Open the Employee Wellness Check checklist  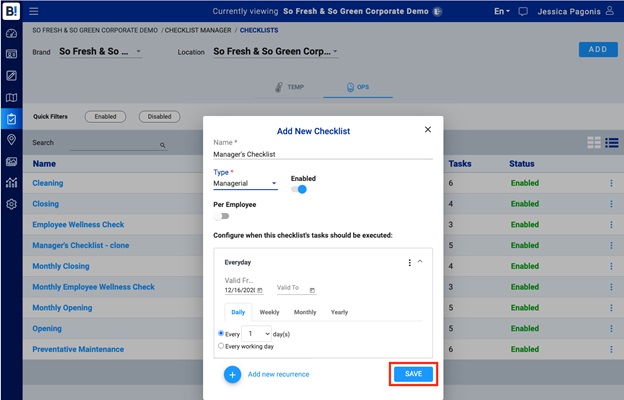click(78, 224)
